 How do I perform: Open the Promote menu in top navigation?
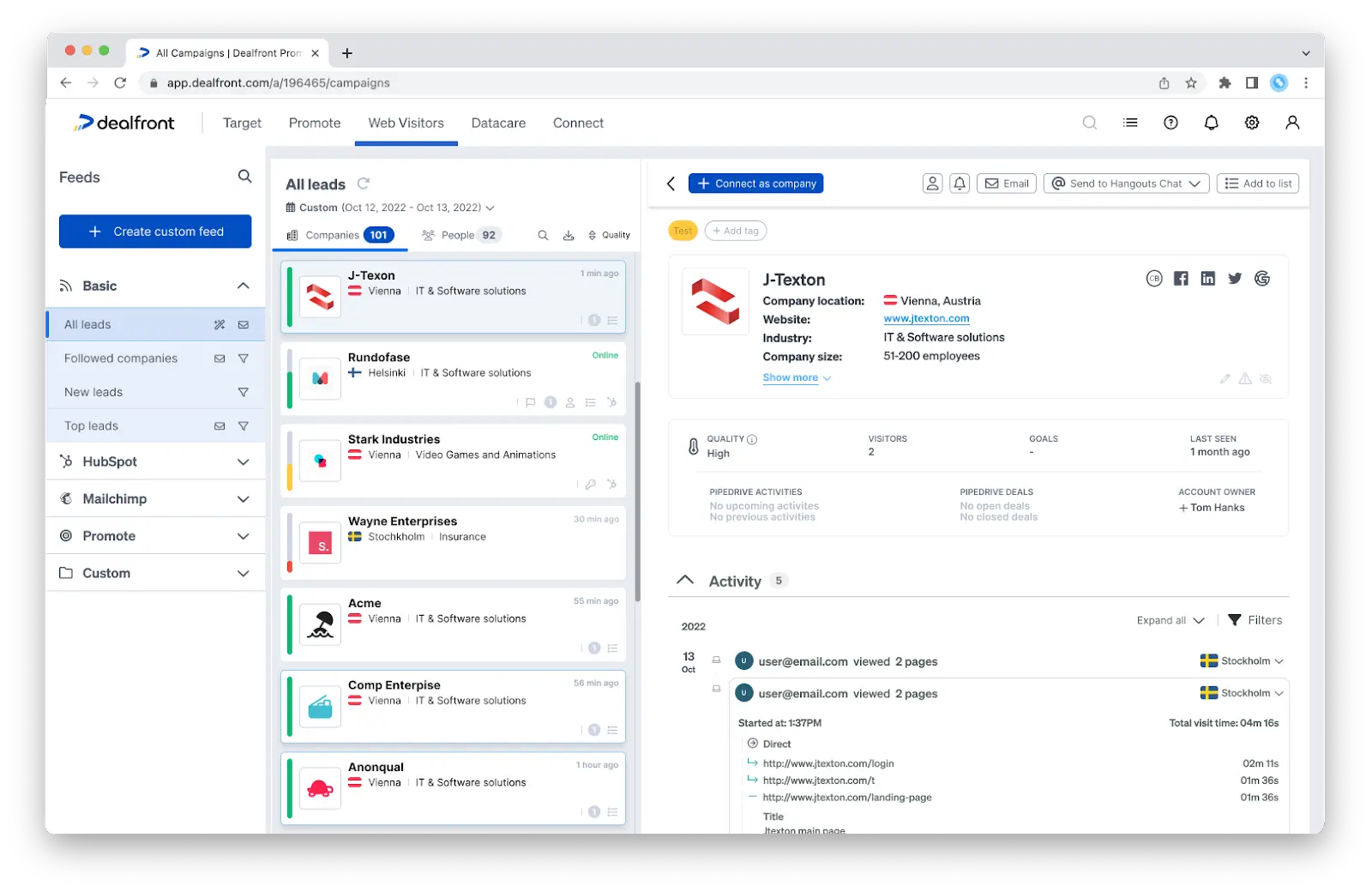tap(314, 123)
